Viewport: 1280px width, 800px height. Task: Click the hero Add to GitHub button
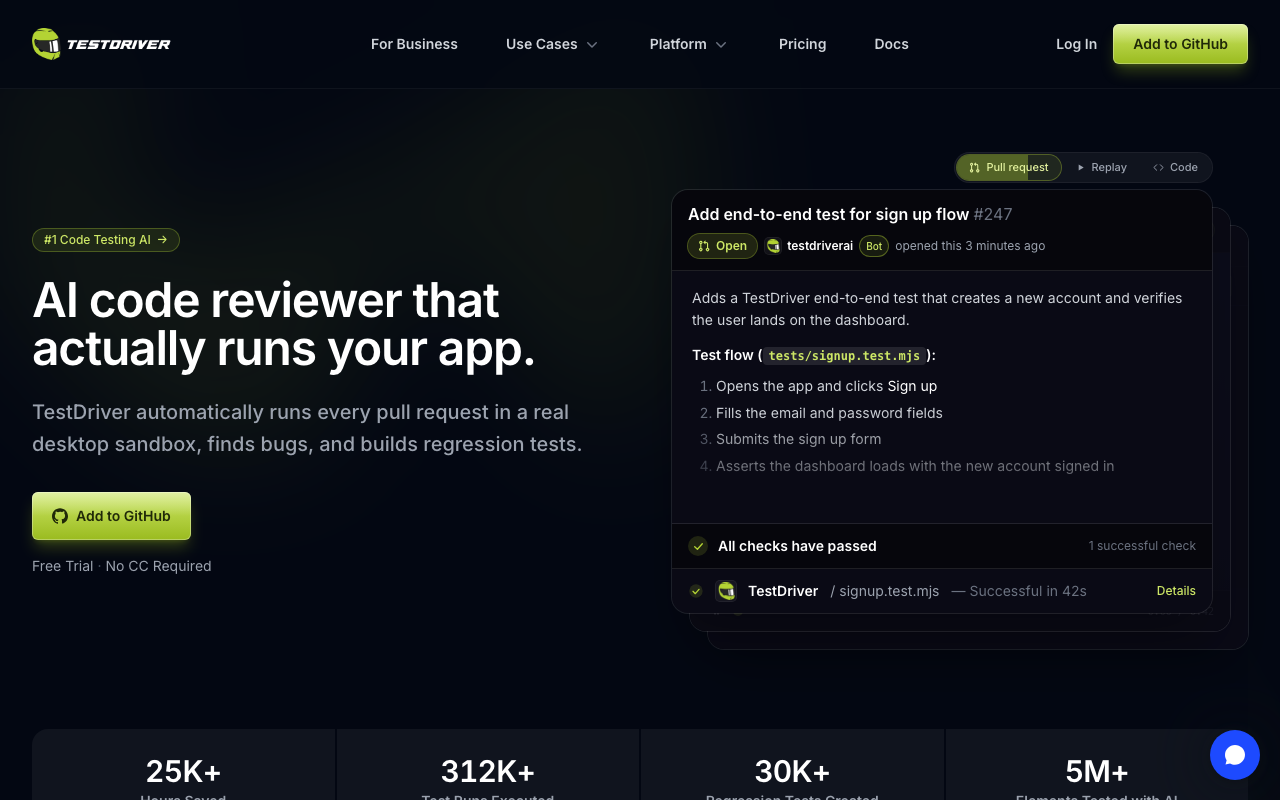(111, 516)
